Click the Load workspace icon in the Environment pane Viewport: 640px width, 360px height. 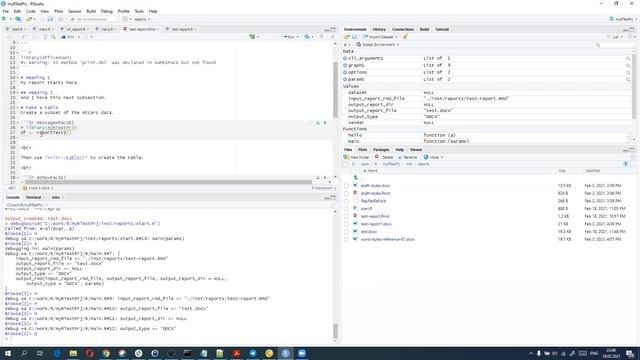pyautogui.click(x=347, y=37)
